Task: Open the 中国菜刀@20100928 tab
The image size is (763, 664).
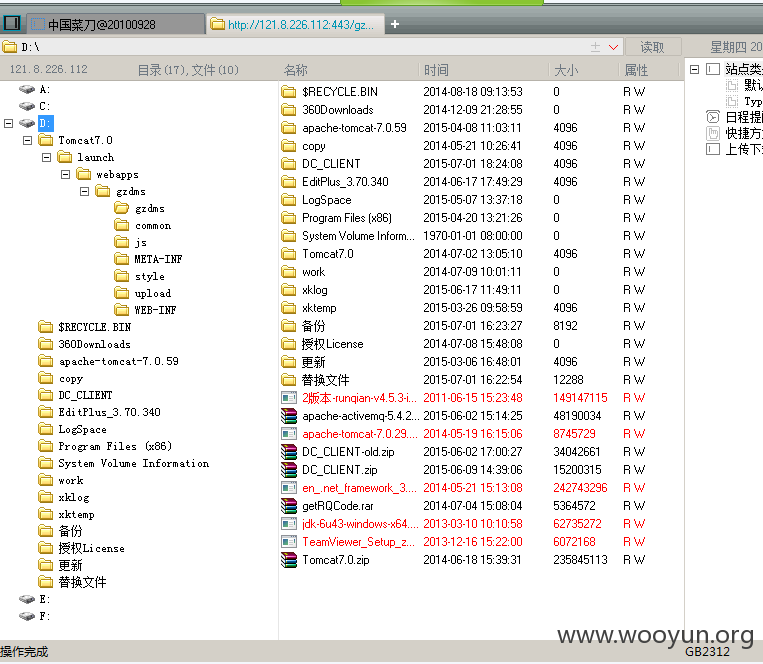Action: click(x=115, y=24)
